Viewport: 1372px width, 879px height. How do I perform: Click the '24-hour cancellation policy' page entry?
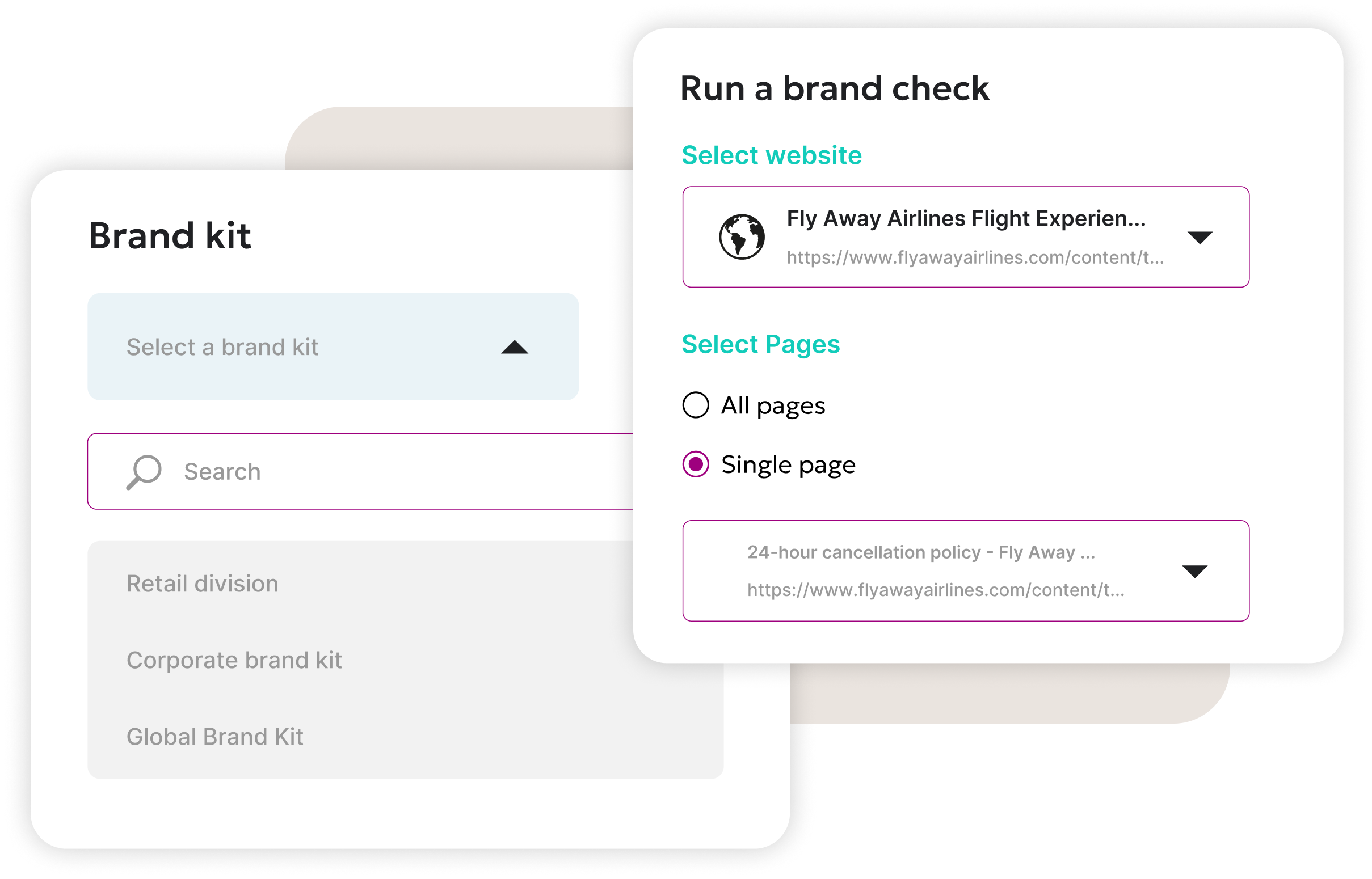(x=920, y=552)
